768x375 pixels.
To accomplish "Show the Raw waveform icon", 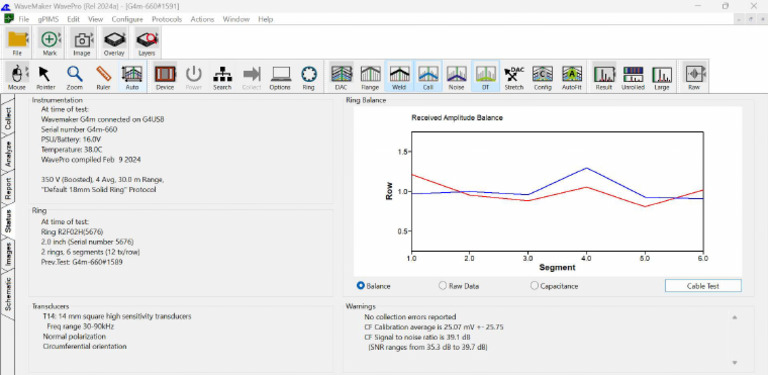I will (x=694, y=77).
